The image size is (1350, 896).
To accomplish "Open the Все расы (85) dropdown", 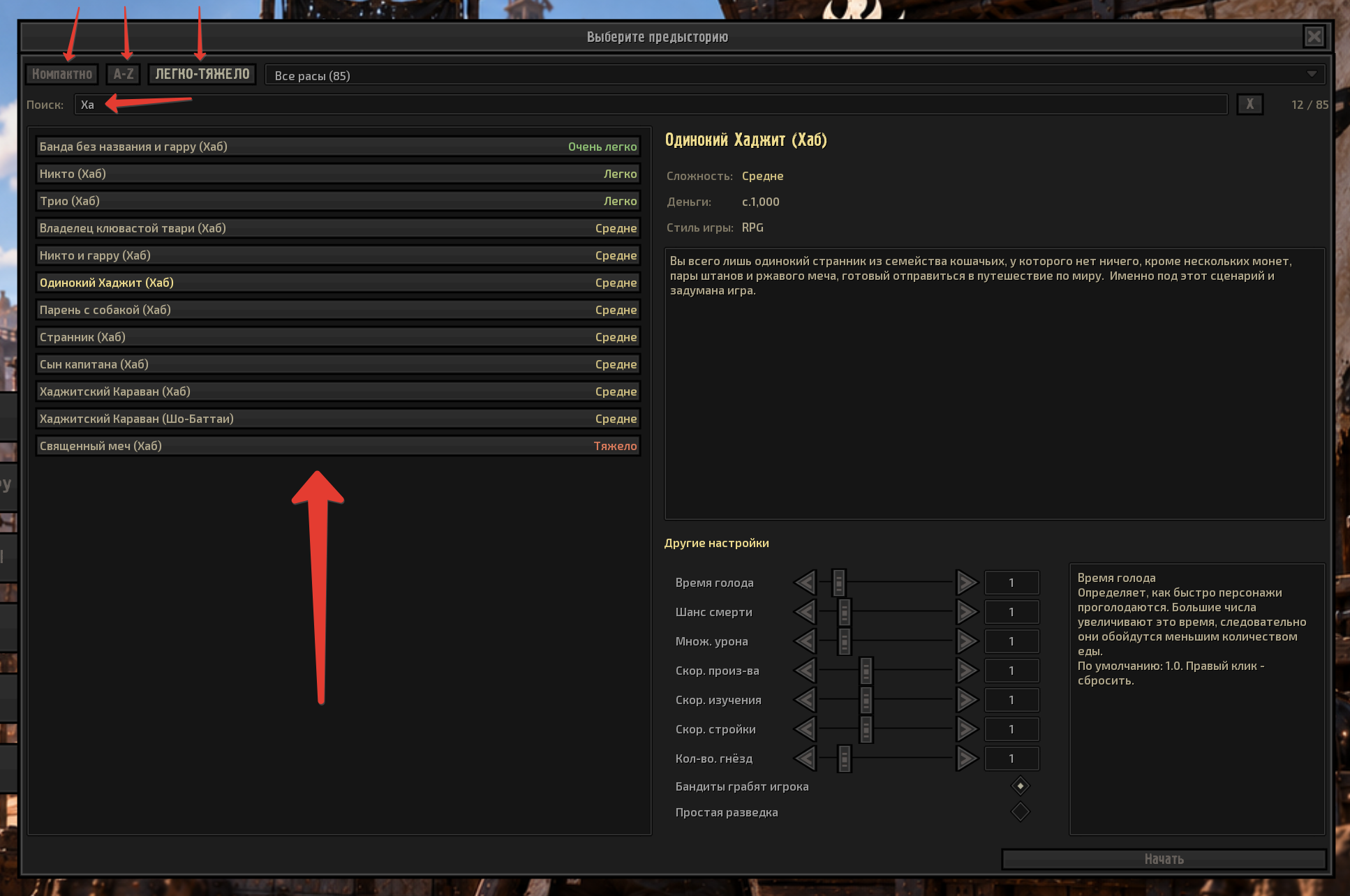I will coord(795,75).
